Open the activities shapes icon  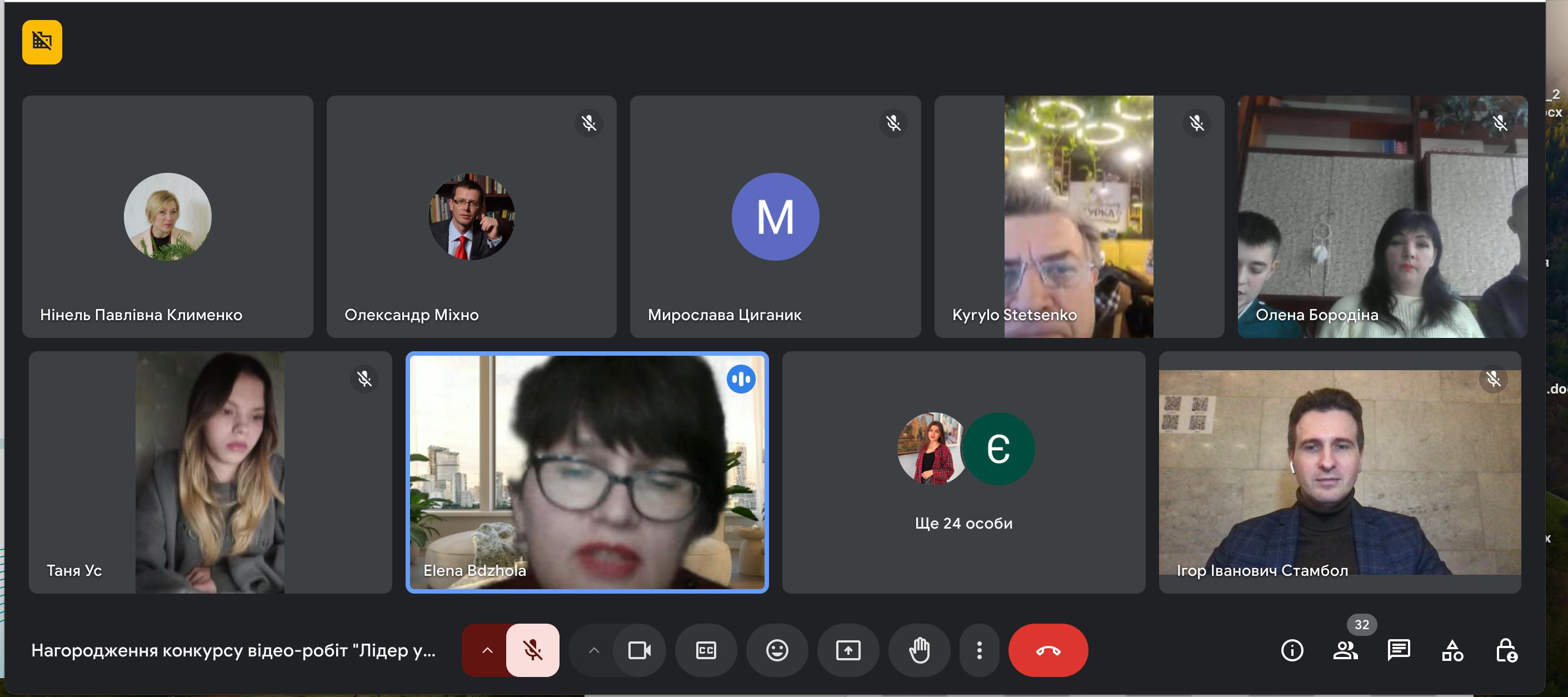(x=1452, y=650)
